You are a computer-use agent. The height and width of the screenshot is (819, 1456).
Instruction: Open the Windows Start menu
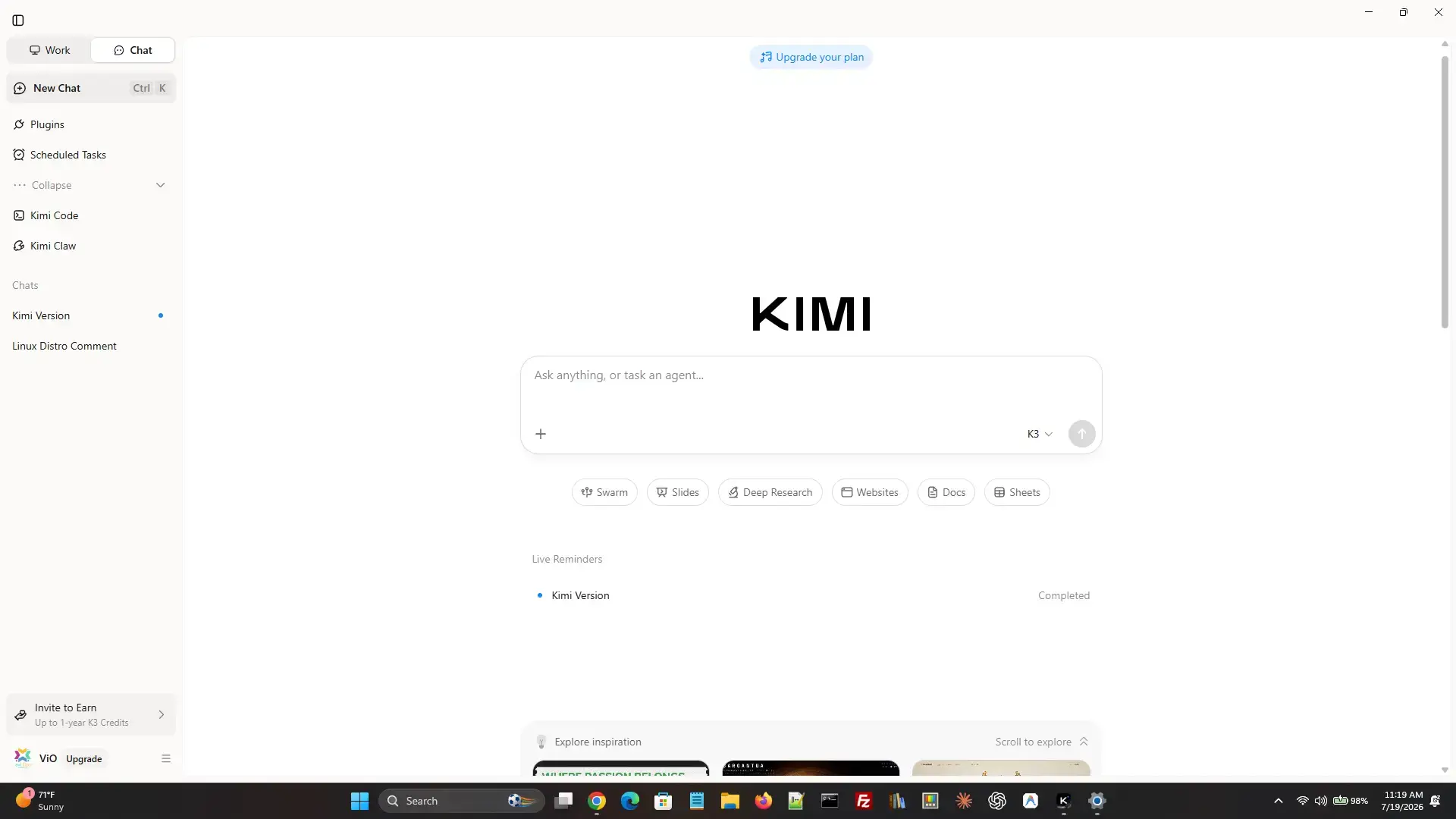[359, 801]
